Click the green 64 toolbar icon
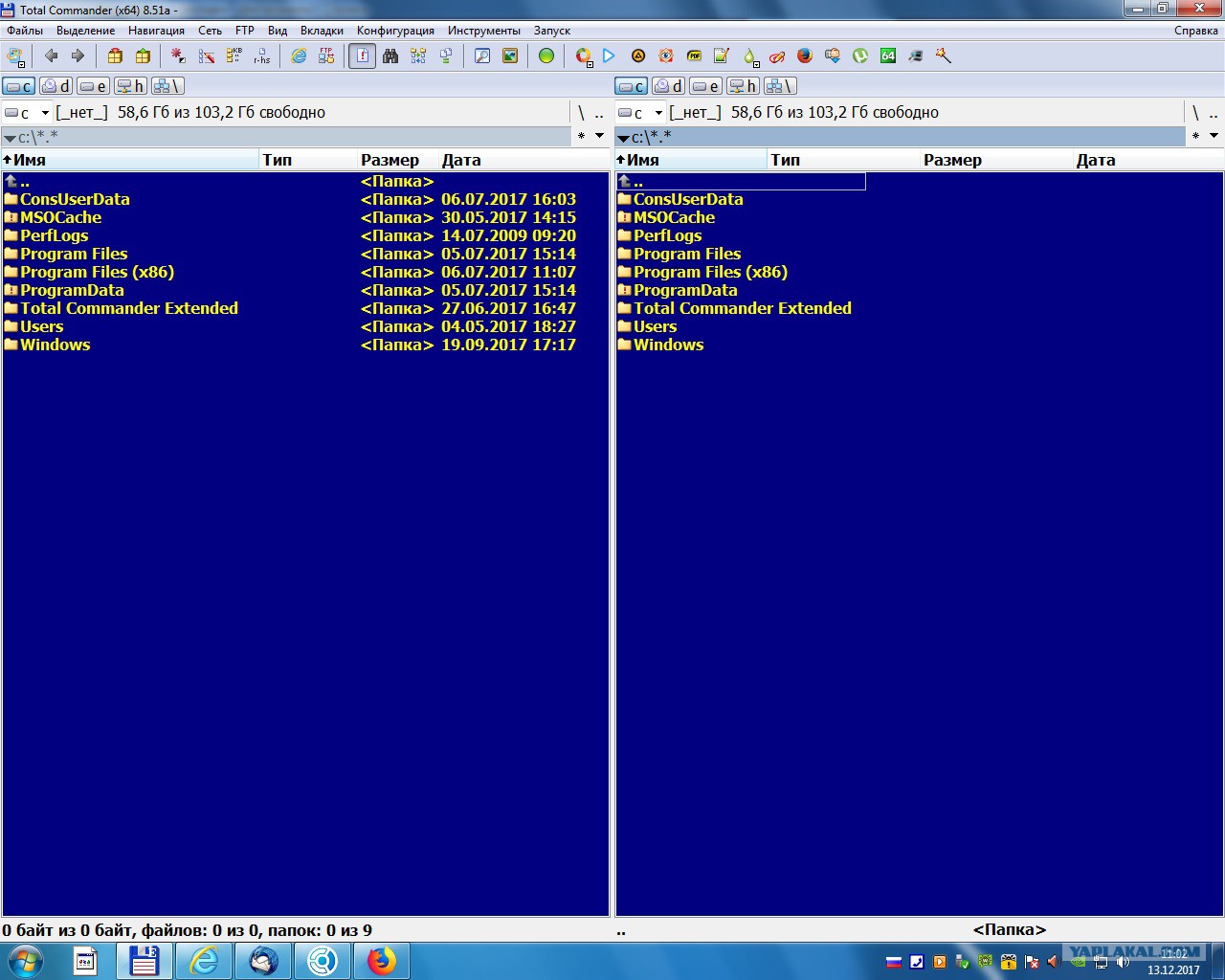Image resolution: width=1225 pixels, height=980 pixels. [x=888, y=56]
